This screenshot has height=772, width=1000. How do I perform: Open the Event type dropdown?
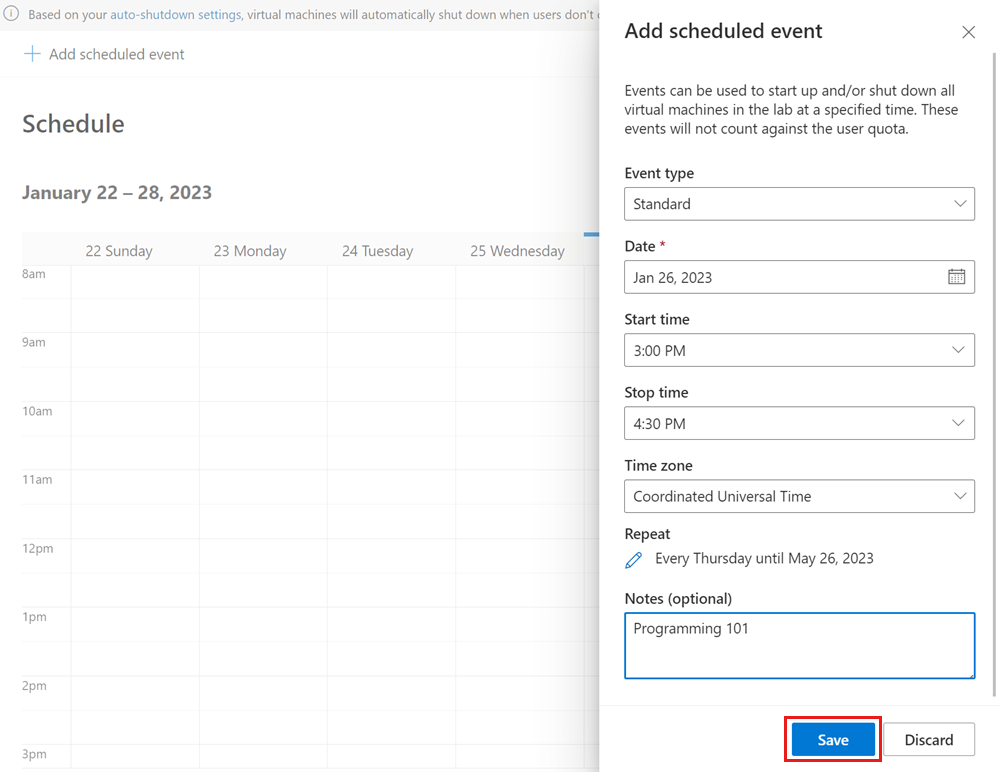pos(799,204)
